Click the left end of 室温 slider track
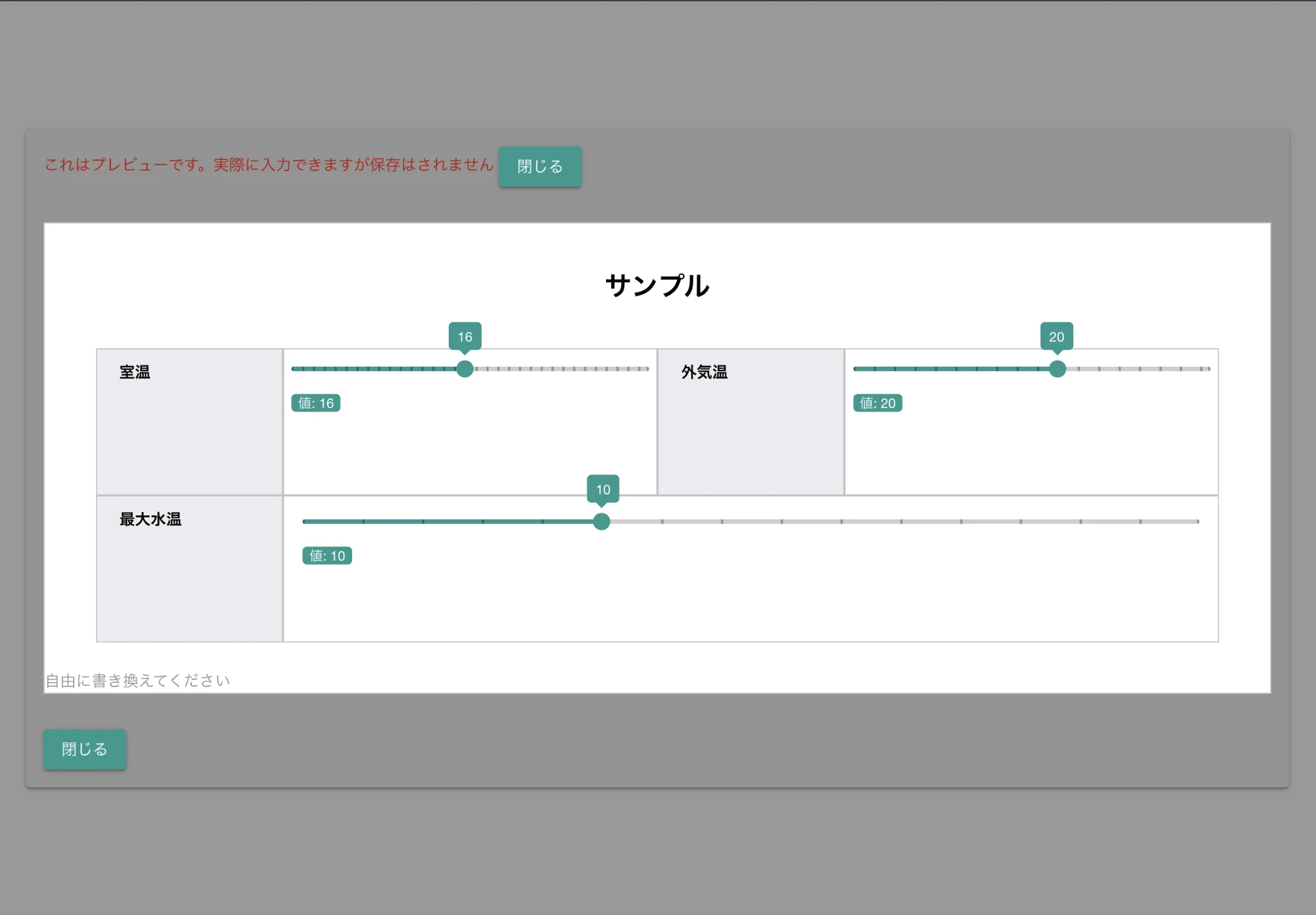Image resolution: width=1316 pixels, height=915 pixels. [x=294, y=369]
